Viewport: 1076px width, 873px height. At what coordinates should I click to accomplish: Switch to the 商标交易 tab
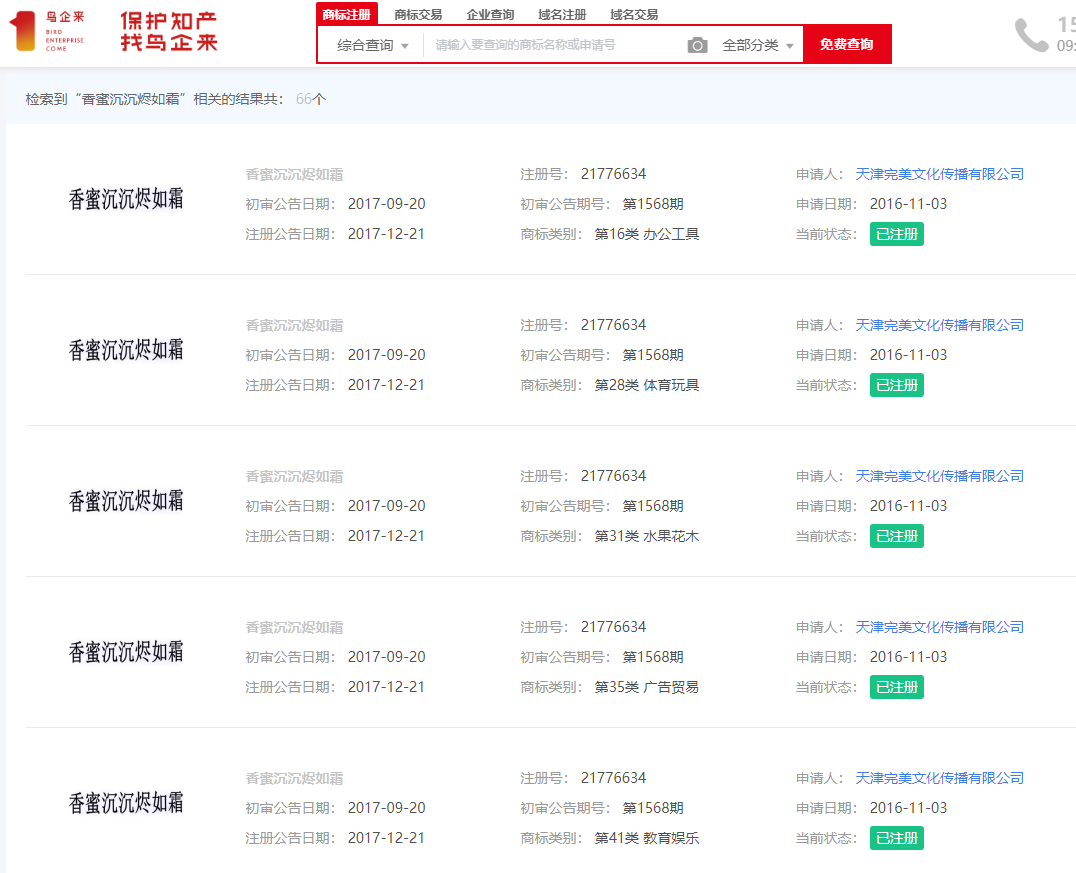pos(418,14)
